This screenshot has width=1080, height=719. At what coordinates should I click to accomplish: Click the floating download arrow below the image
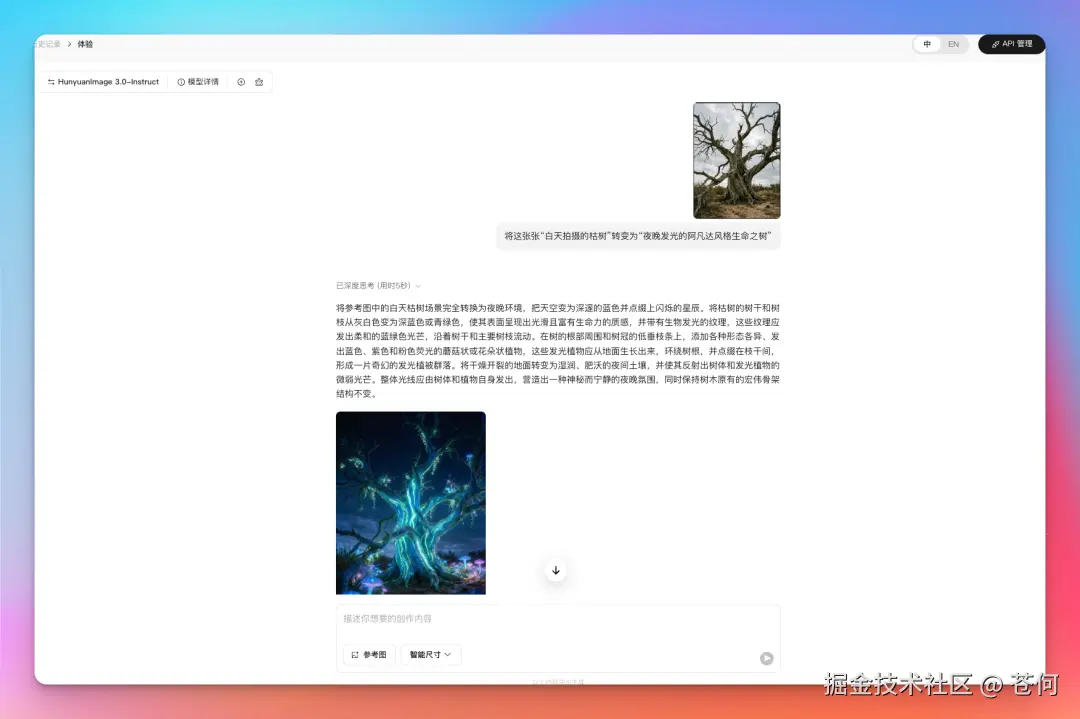pyautogui.click(x=555, y=570)
